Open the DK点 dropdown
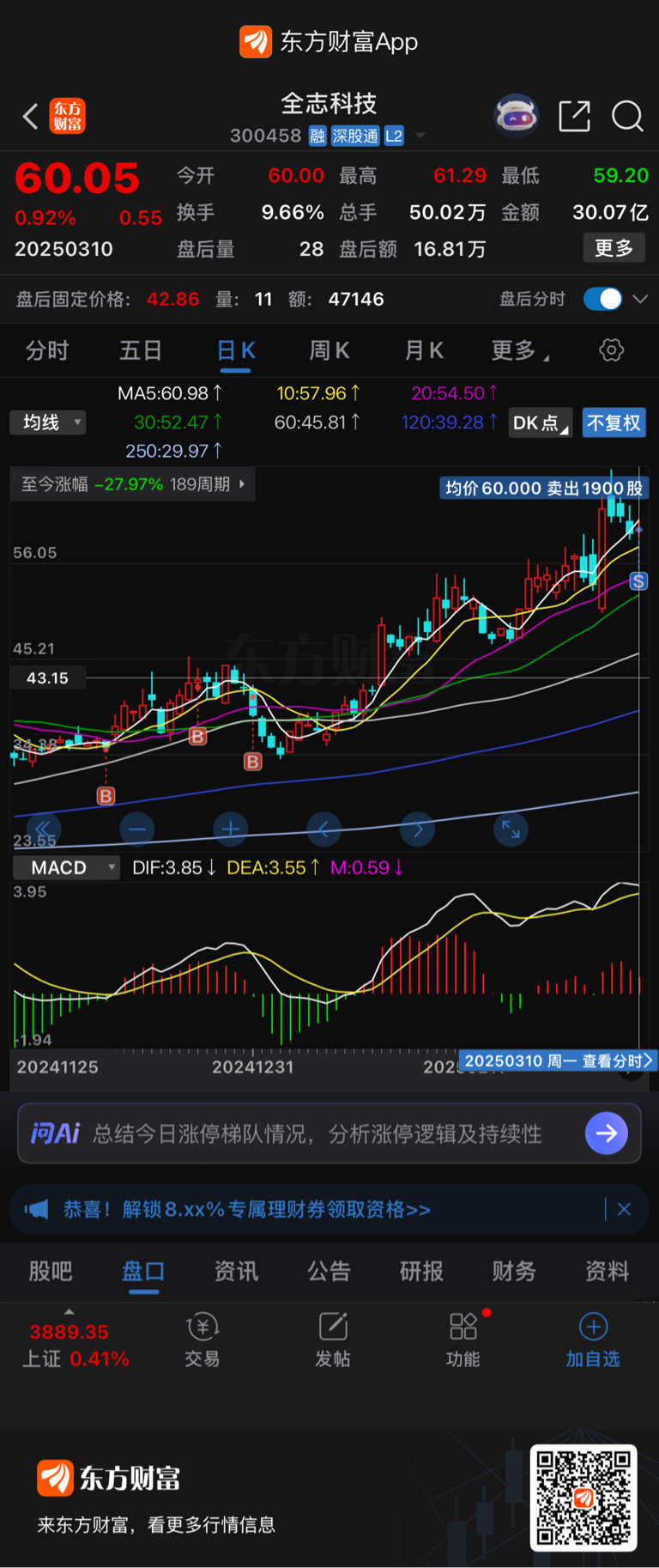659x1568 pixels. pyautogui.click(x=541, y=422)
